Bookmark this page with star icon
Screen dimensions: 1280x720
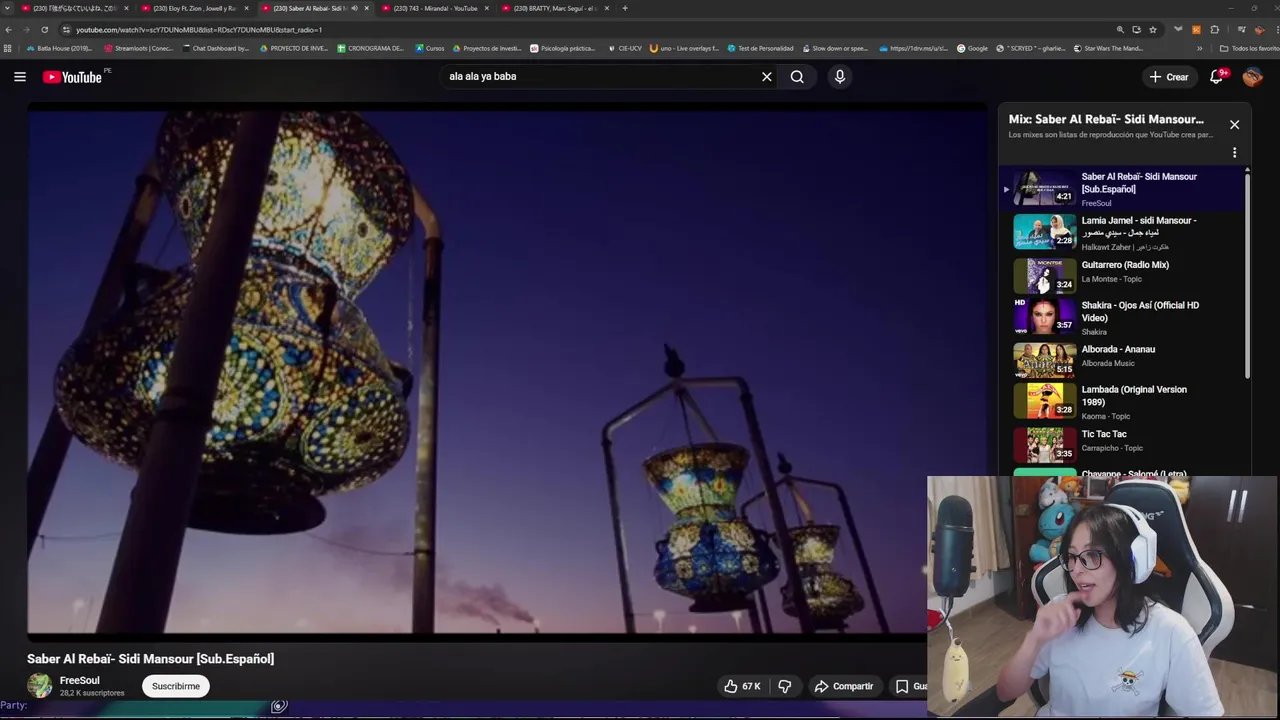coord(1153,30)
